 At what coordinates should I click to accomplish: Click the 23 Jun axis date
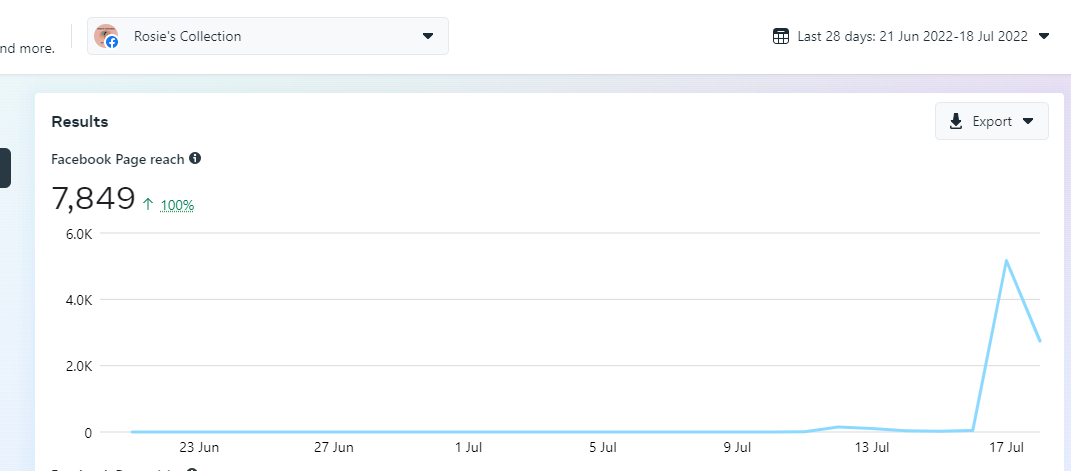(x=199, y=448)
